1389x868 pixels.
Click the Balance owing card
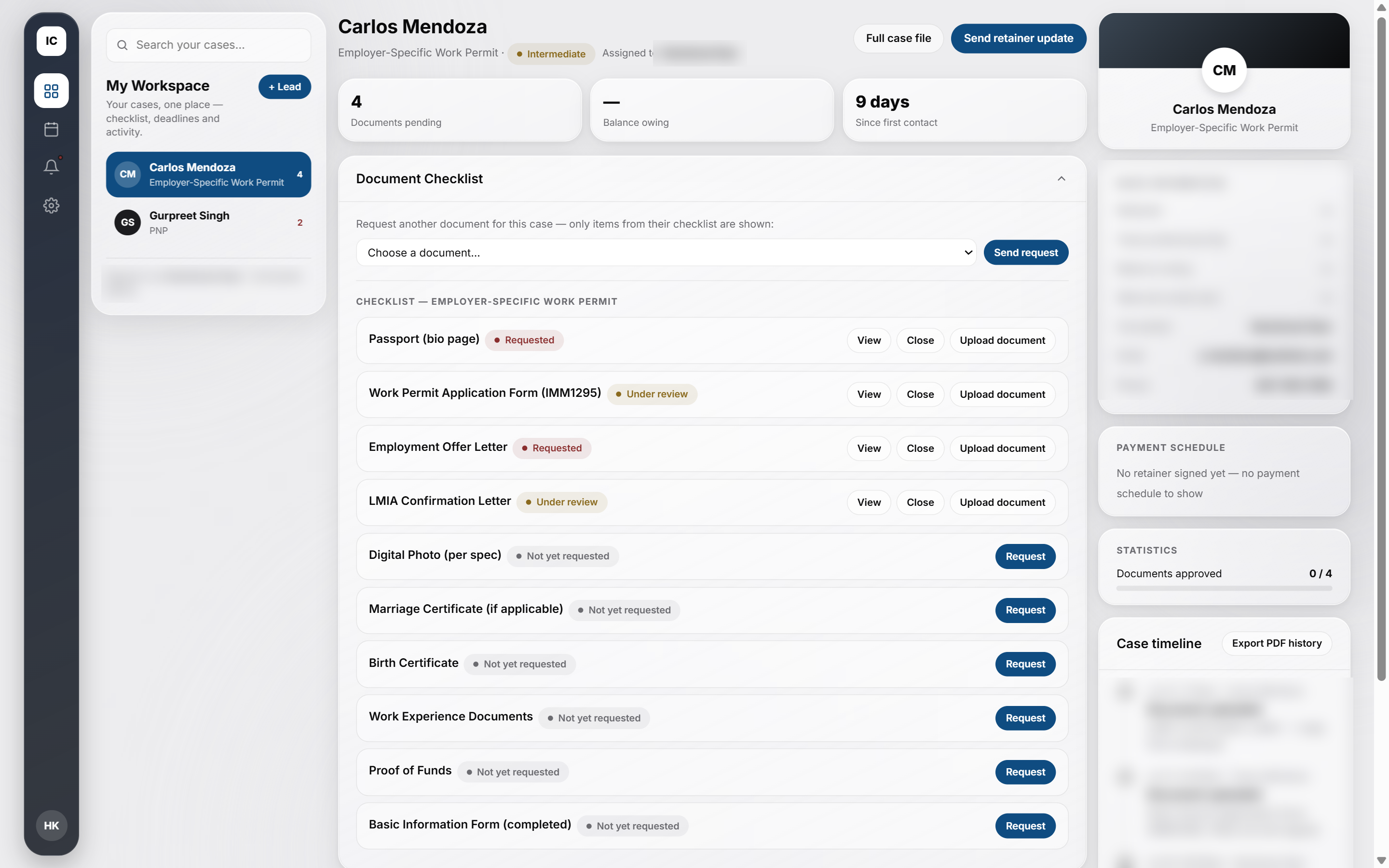click(x=712, y=110)
